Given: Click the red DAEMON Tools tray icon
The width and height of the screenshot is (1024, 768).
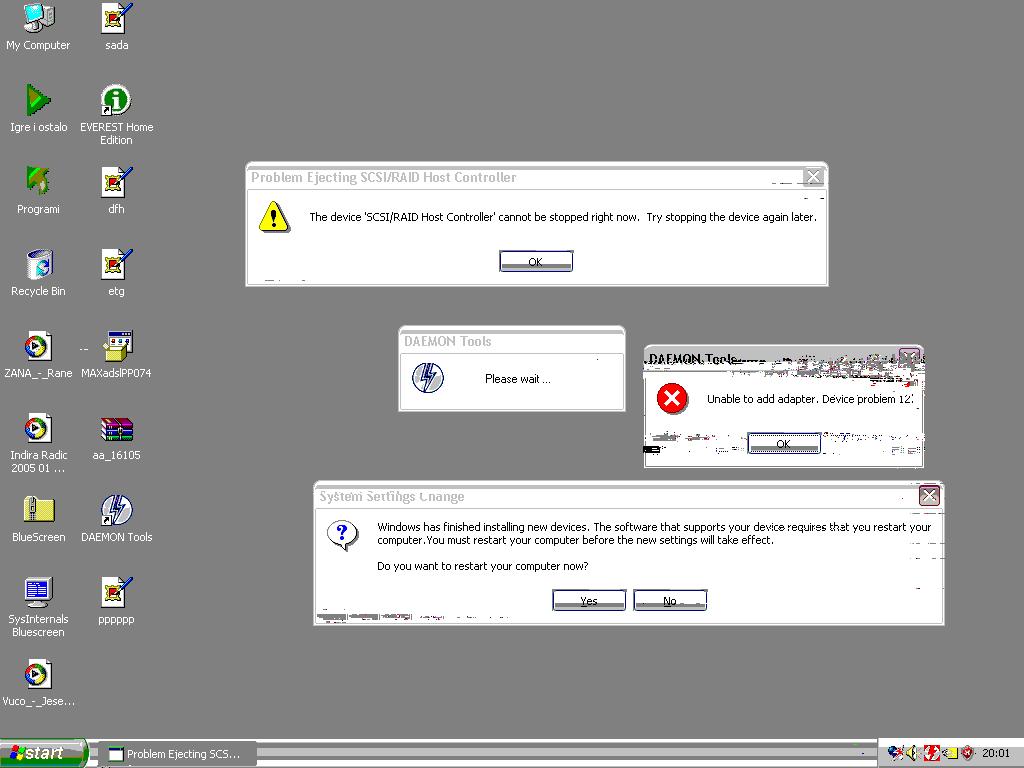Looking at the screenshot, I should pos(931,753).
